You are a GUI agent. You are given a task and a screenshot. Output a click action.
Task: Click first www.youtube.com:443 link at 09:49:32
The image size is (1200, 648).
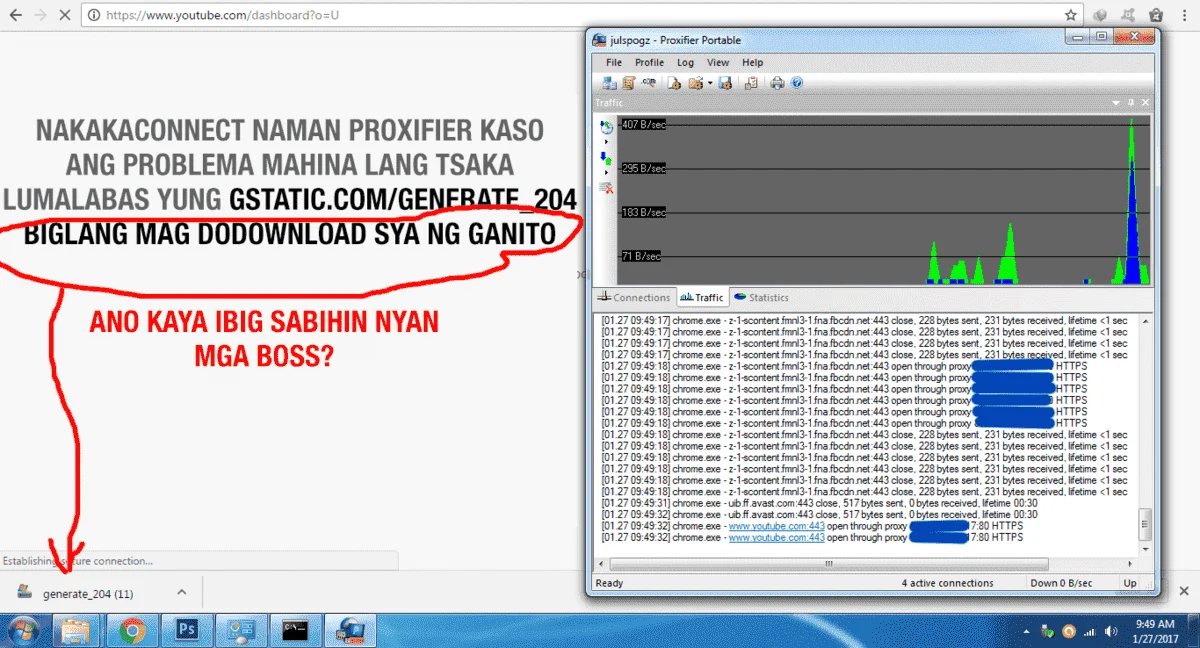click(x=776, y=526)
